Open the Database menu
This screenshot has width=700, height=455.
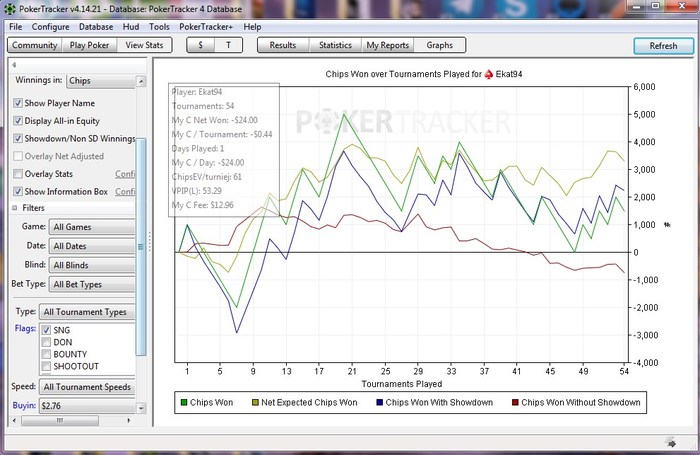click(96, 27)
